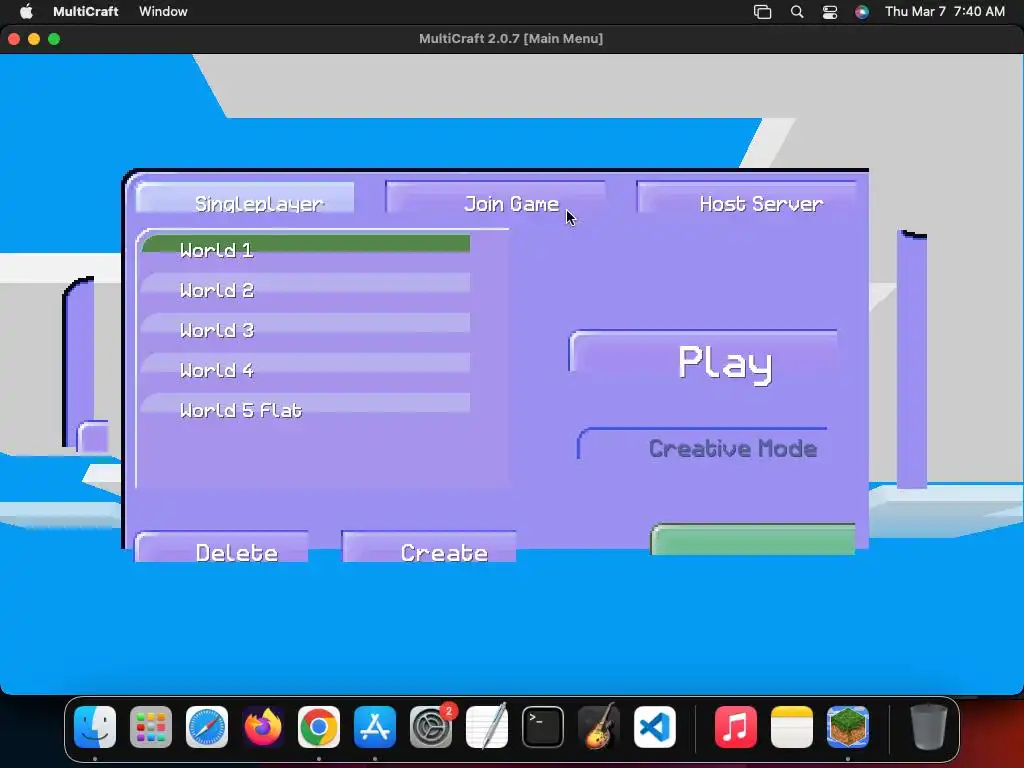This screenshot has height=768, width=1024.
Task: Launch Safari from the dock
Action: pyautogui.click(x=207, y=727)
